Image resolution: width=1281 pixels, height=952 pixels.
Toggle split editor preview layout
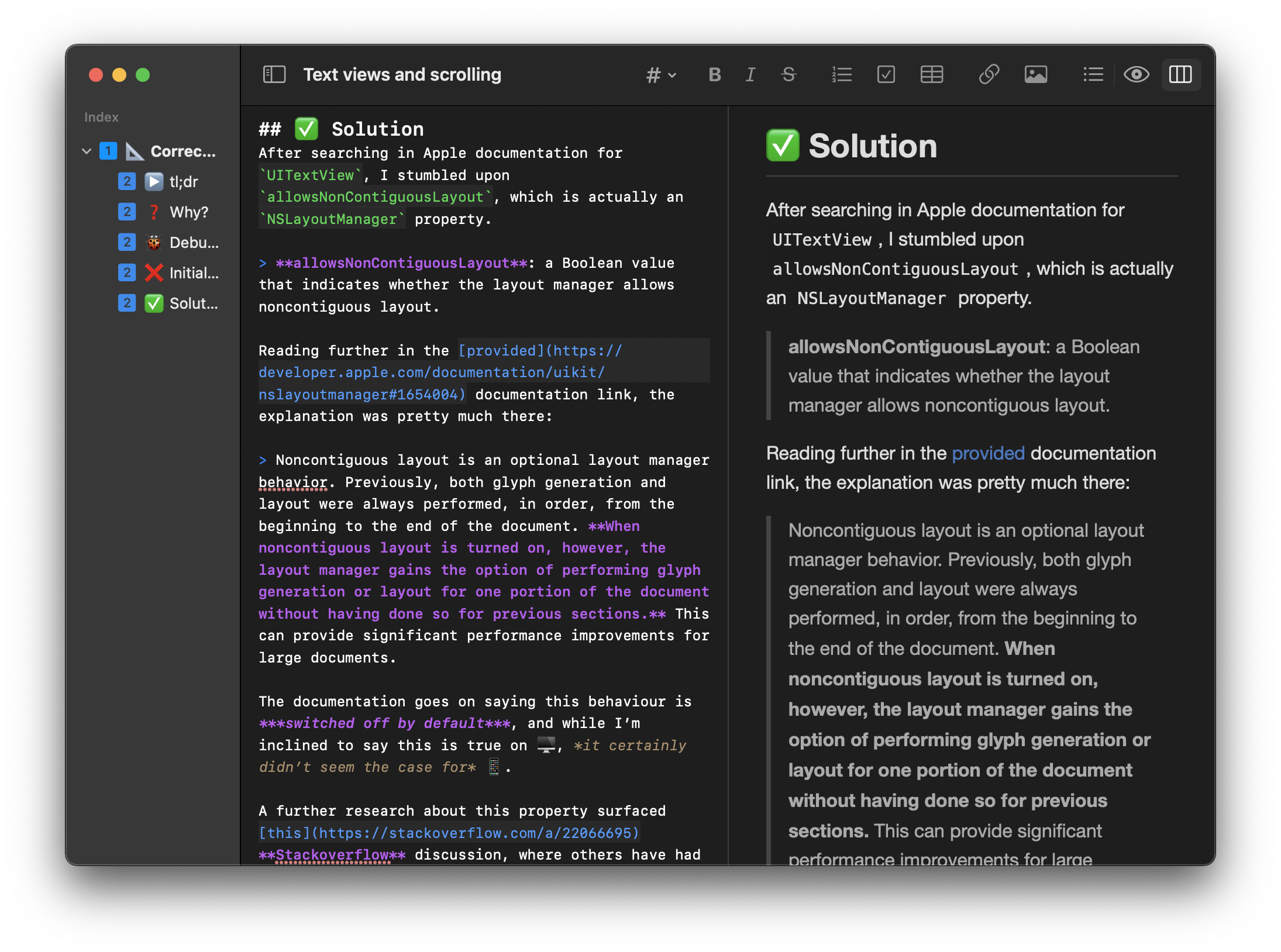tap(1180, 74)
